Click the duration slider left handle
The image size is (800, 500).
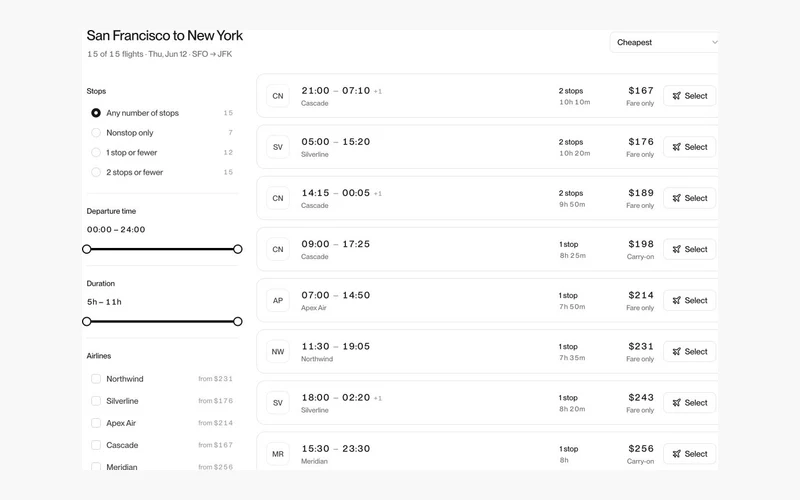point(87,321)
